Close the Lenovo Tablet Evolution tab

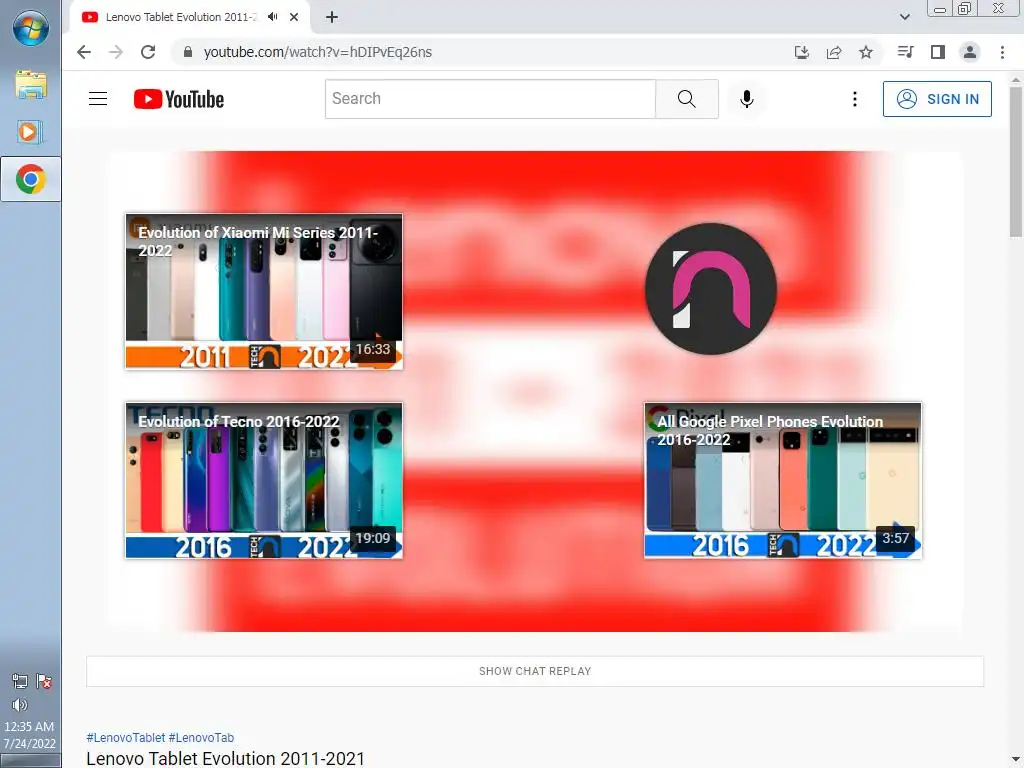[x=295, y=17]
